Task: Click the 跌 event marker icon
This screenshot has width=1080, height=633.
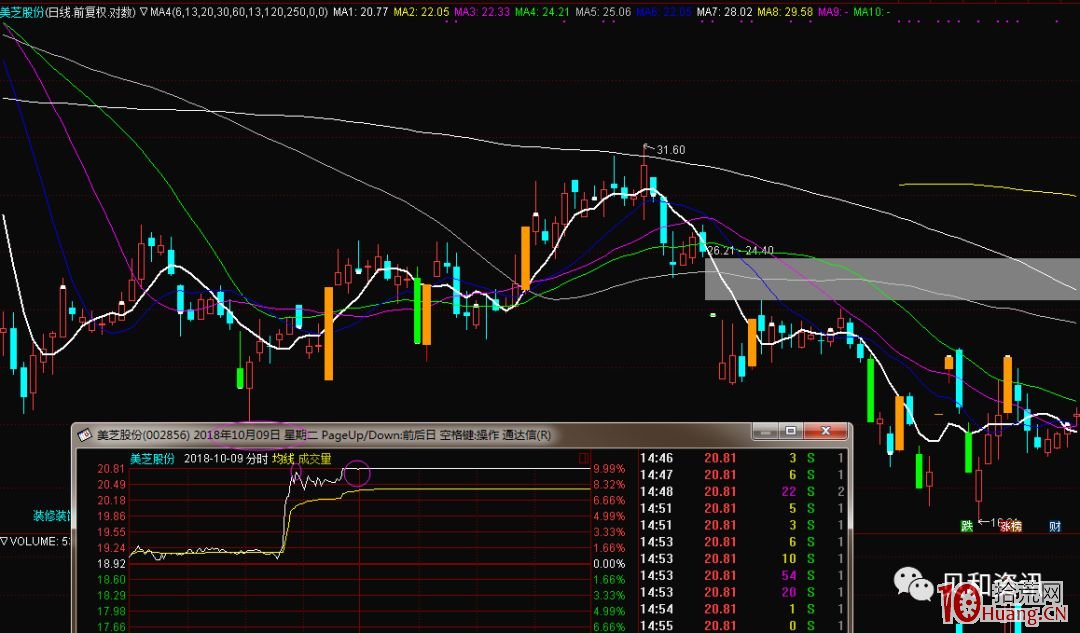Action: 968,526
